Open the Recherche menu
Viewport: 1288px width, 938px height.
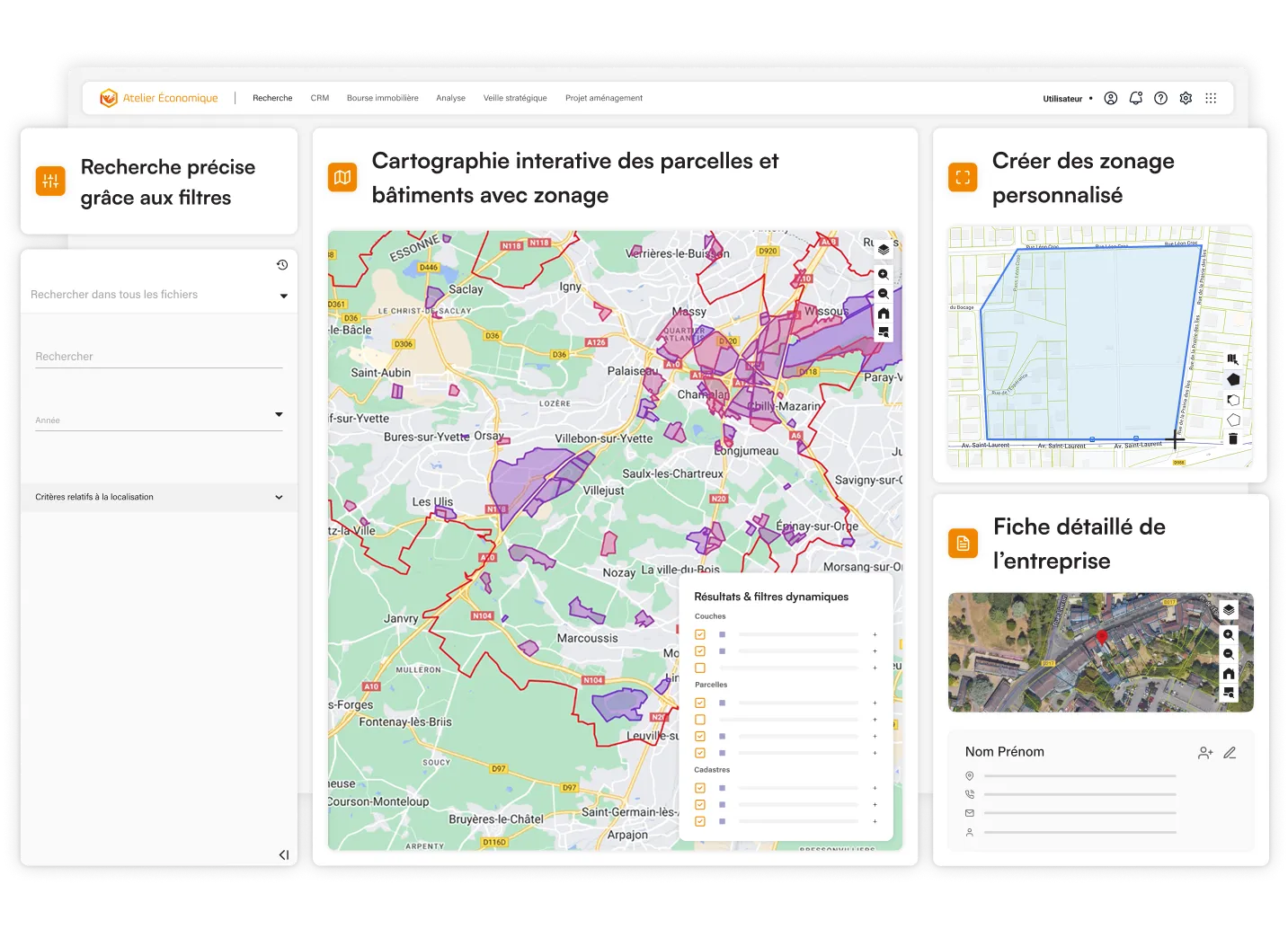coord(272,98)
